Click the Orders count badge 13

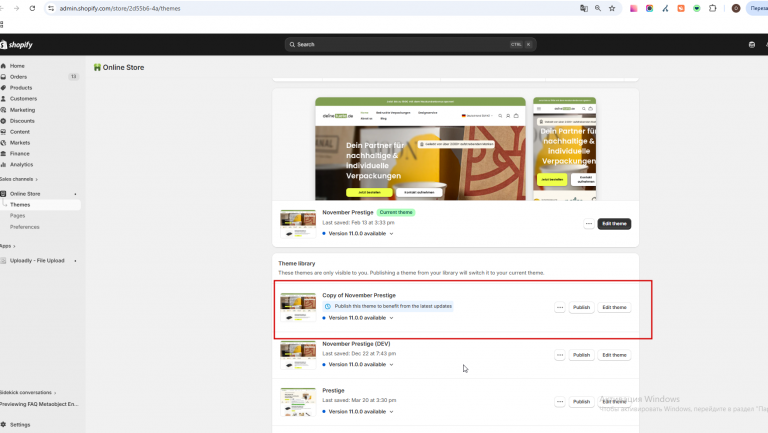point(73,77)
